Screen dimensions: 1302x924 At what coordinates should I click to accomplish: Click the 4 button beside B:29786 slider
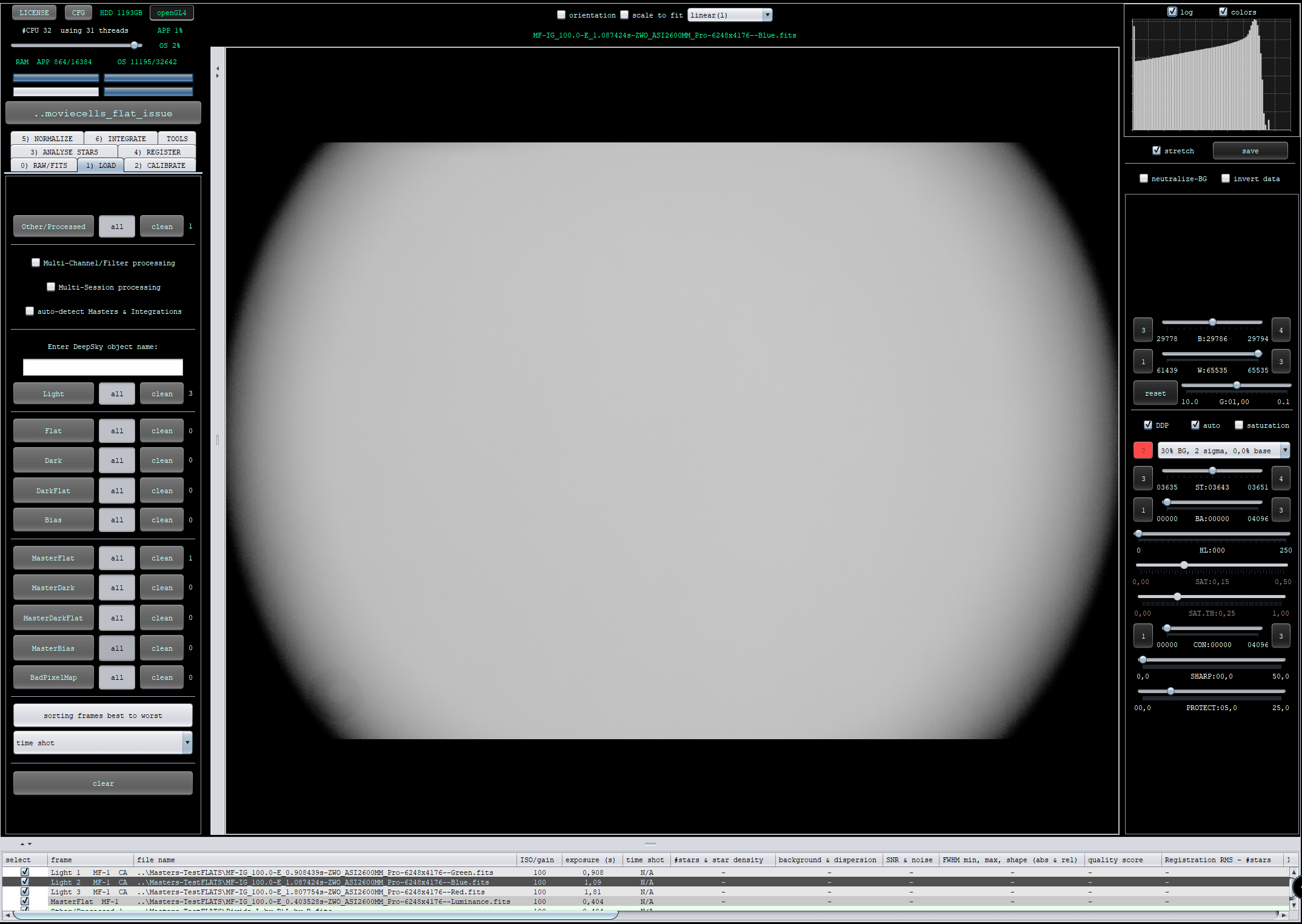pos(1280,330)
